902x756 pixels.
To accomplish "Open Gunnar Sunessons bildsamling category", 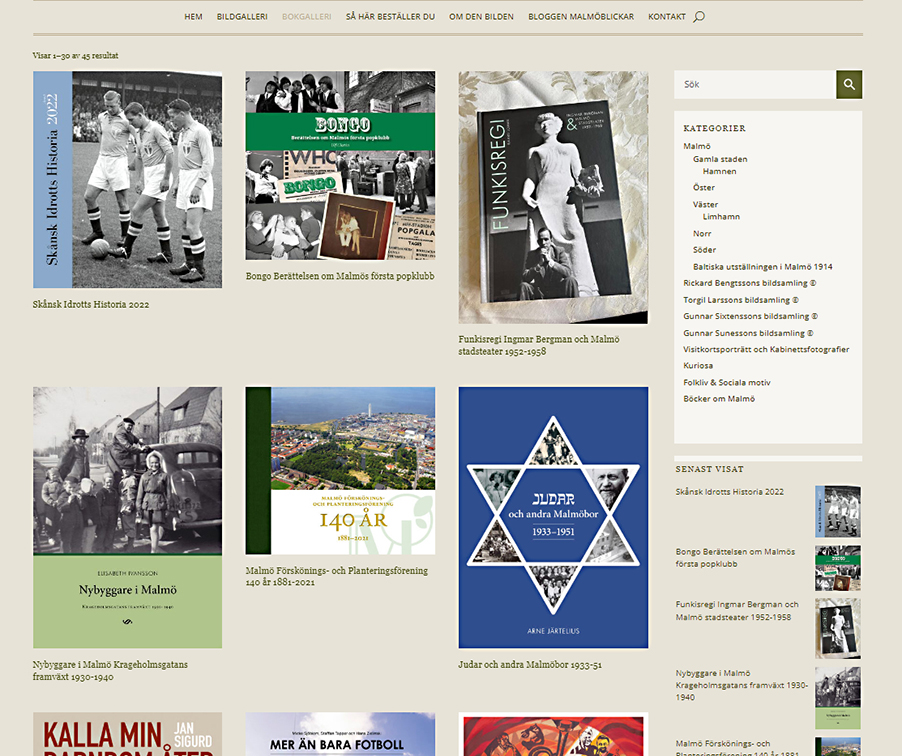I will [x=748, y=333].
